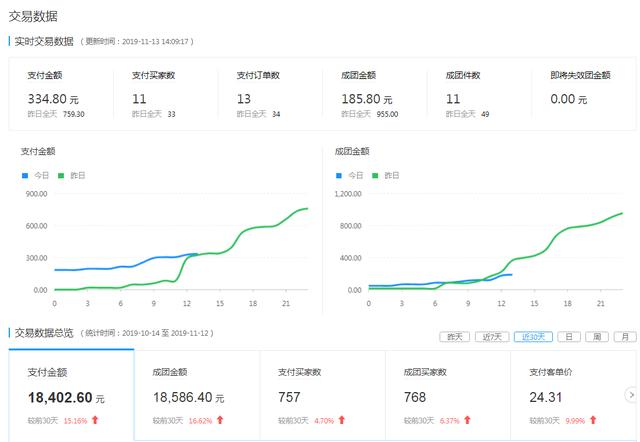
Task: Click red up arrow under 成团金额 18,586.40
Action: pyautogui.click(x=220, y=420)
